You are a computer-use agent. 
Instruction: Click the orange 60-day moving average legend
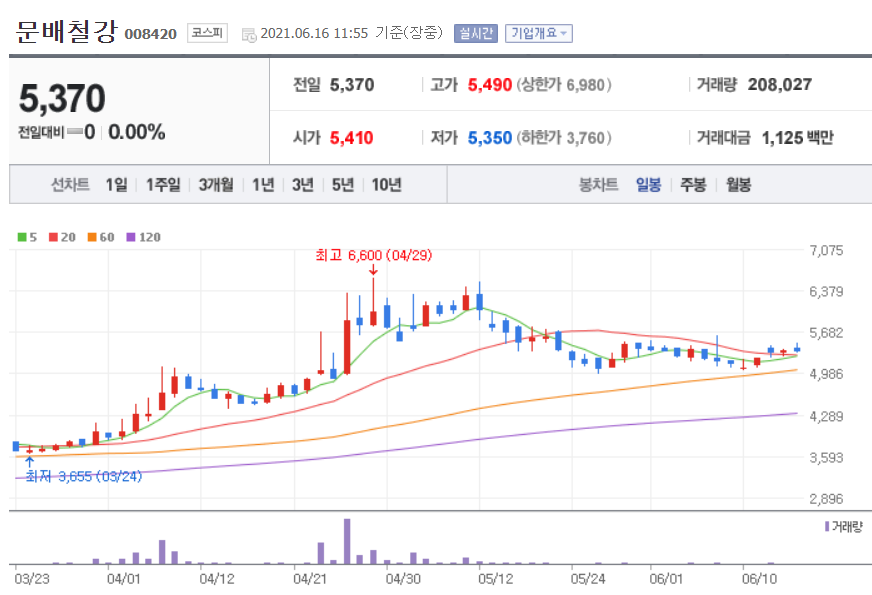pyautogui.click(x=101, y=237)
